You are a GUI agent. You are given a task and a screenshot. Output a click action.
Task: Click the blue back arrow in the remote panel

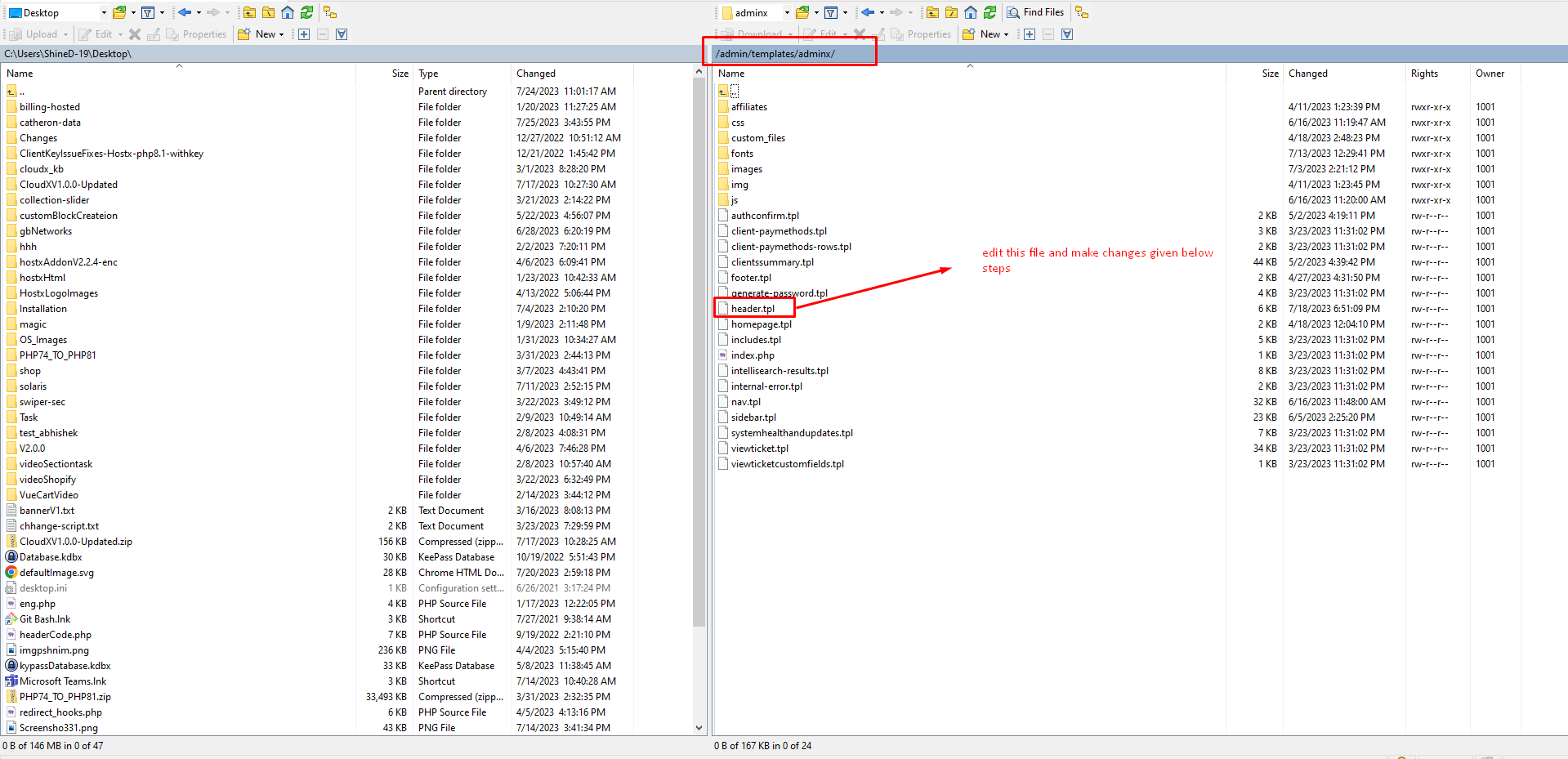click(868, 12)
